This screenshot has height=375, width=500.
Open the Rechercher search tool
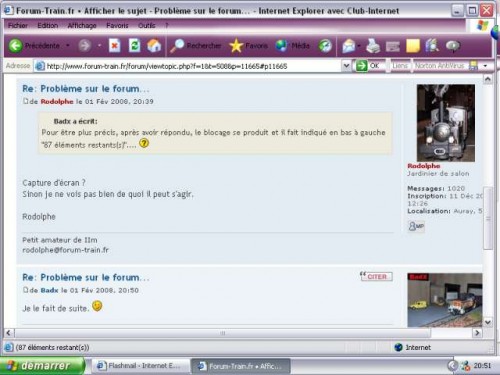click(x=196, y=46)
